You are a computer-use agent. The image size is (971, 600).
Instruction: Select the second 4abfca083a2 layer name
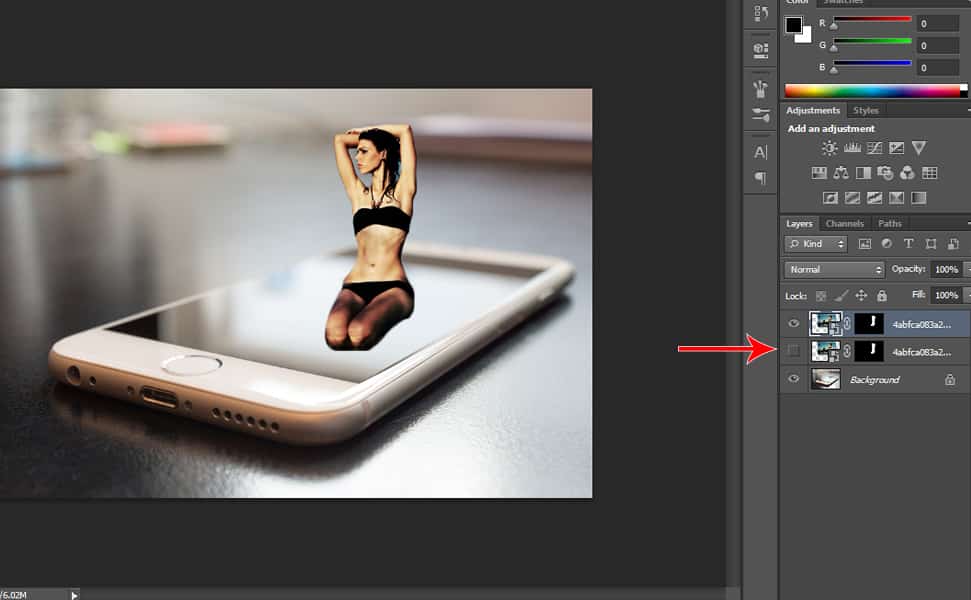[x=921, y=352]
